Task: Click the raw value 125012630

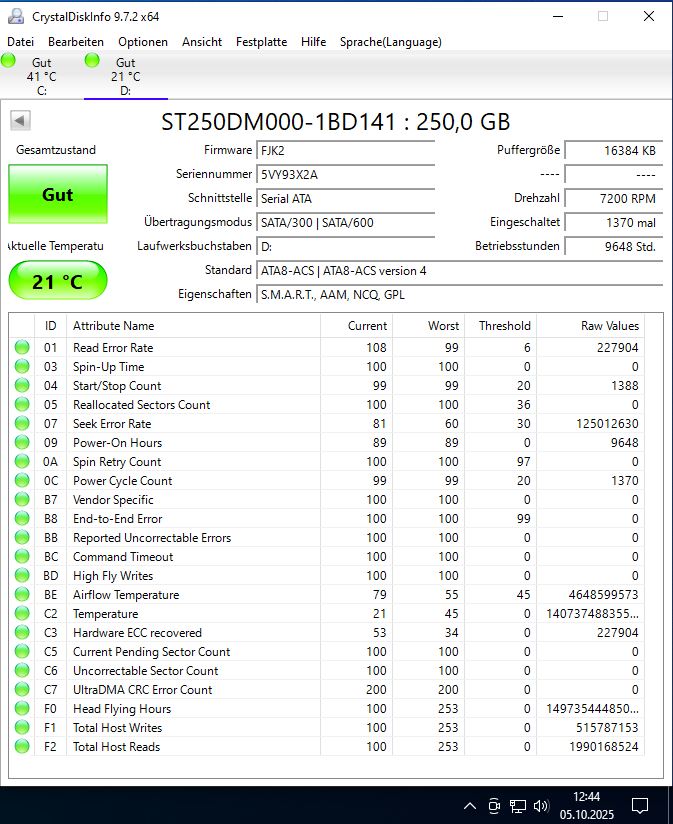Action: click(x=607, y=424)
